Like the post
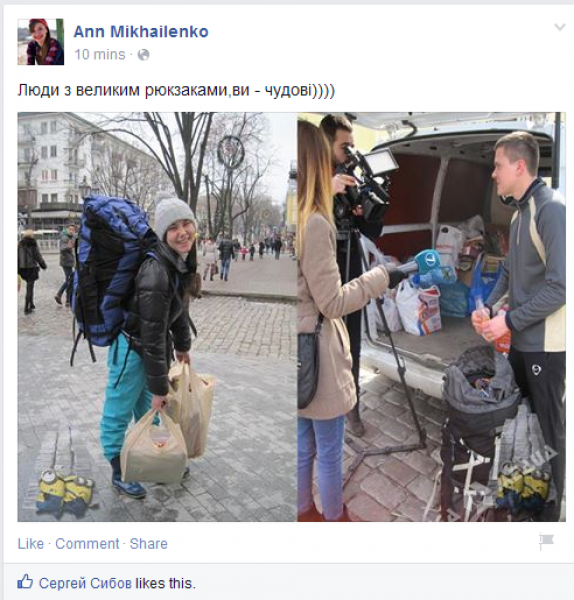The height and width of the screenshot is (600, 574). [x=31, y=544]
